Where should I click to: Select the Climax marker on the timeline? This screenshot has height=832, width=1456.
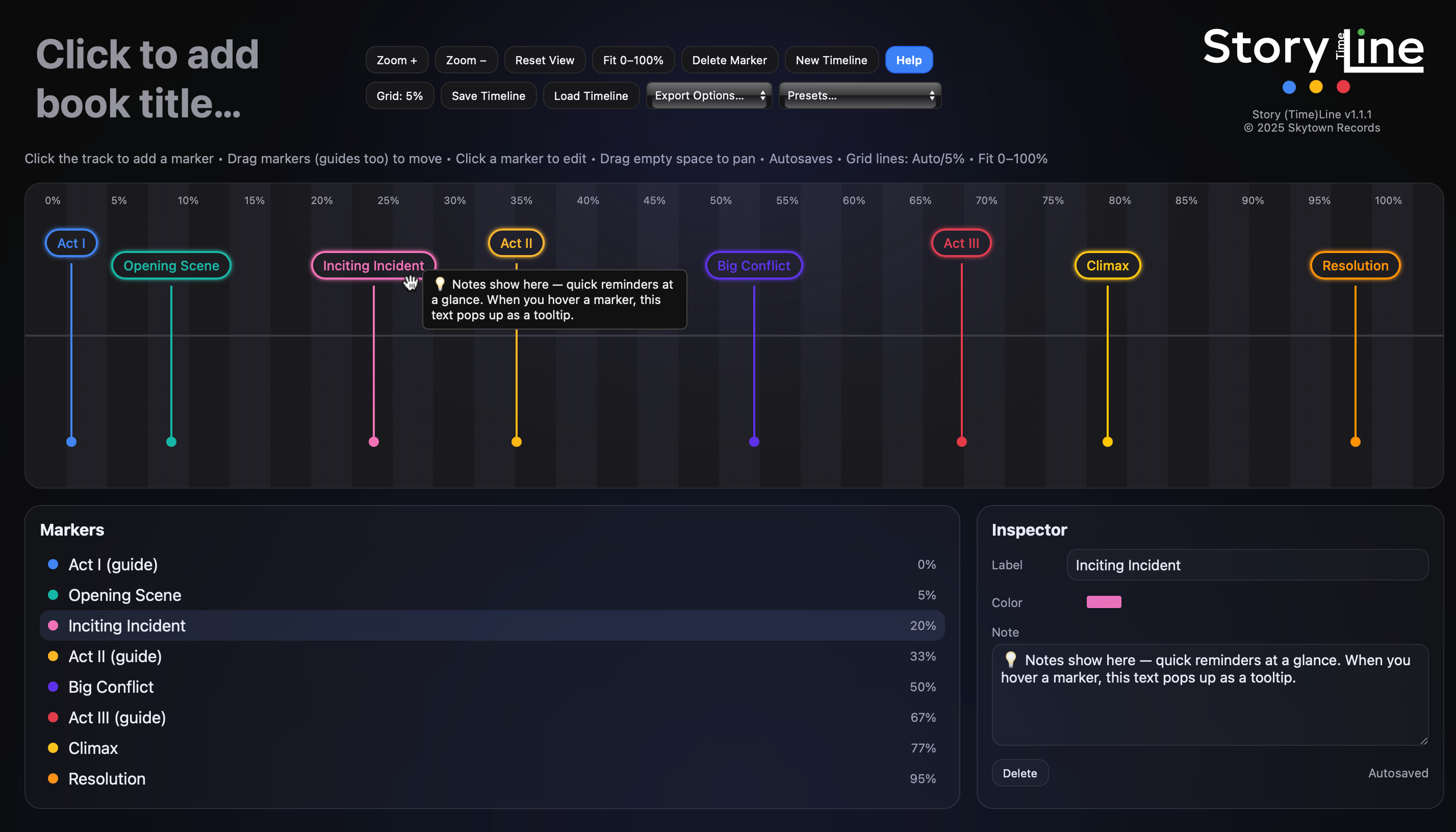[x=1107, y=265]
